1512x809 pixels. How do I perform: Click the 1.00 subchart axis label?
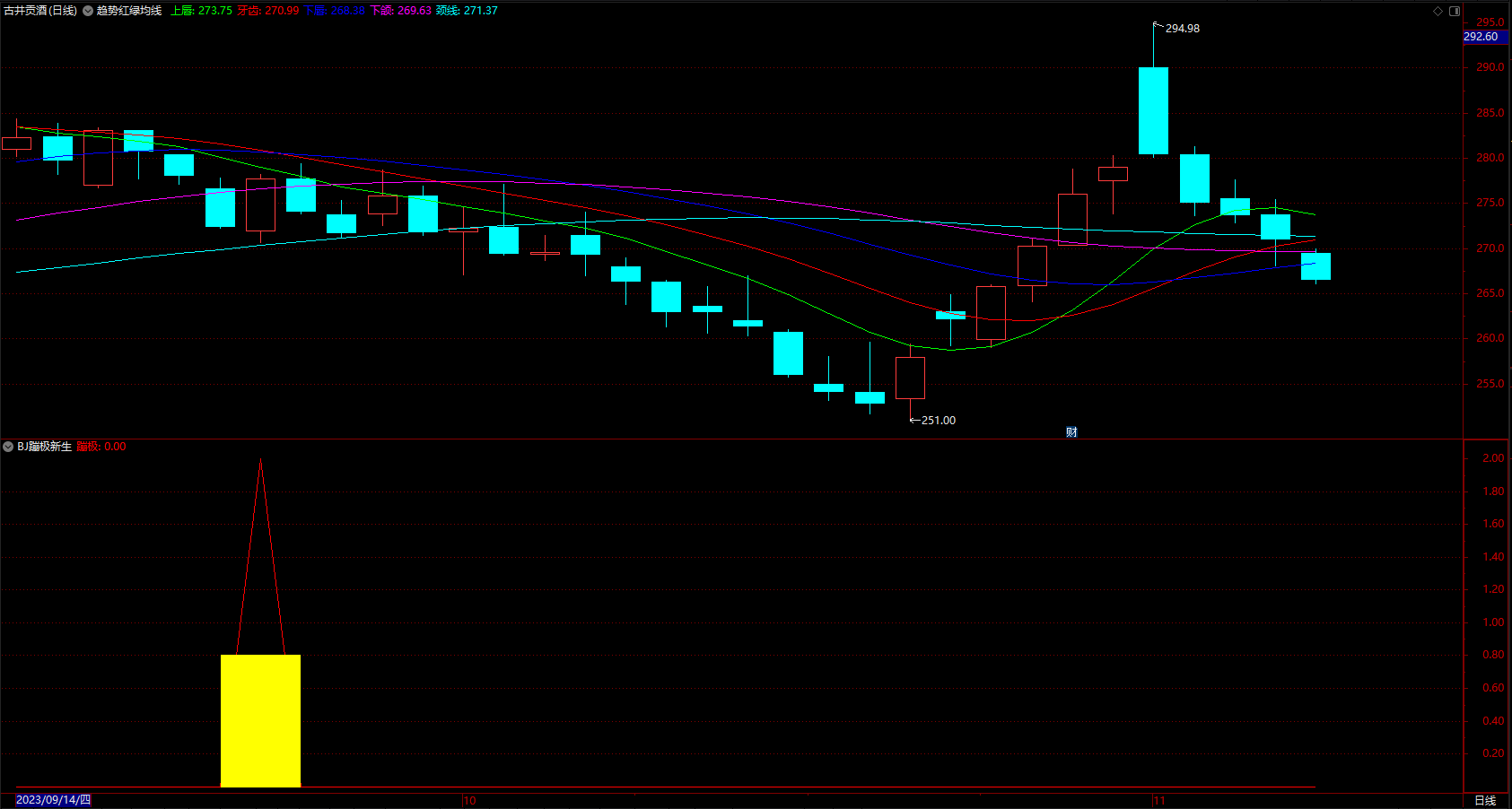(1493, 622)
